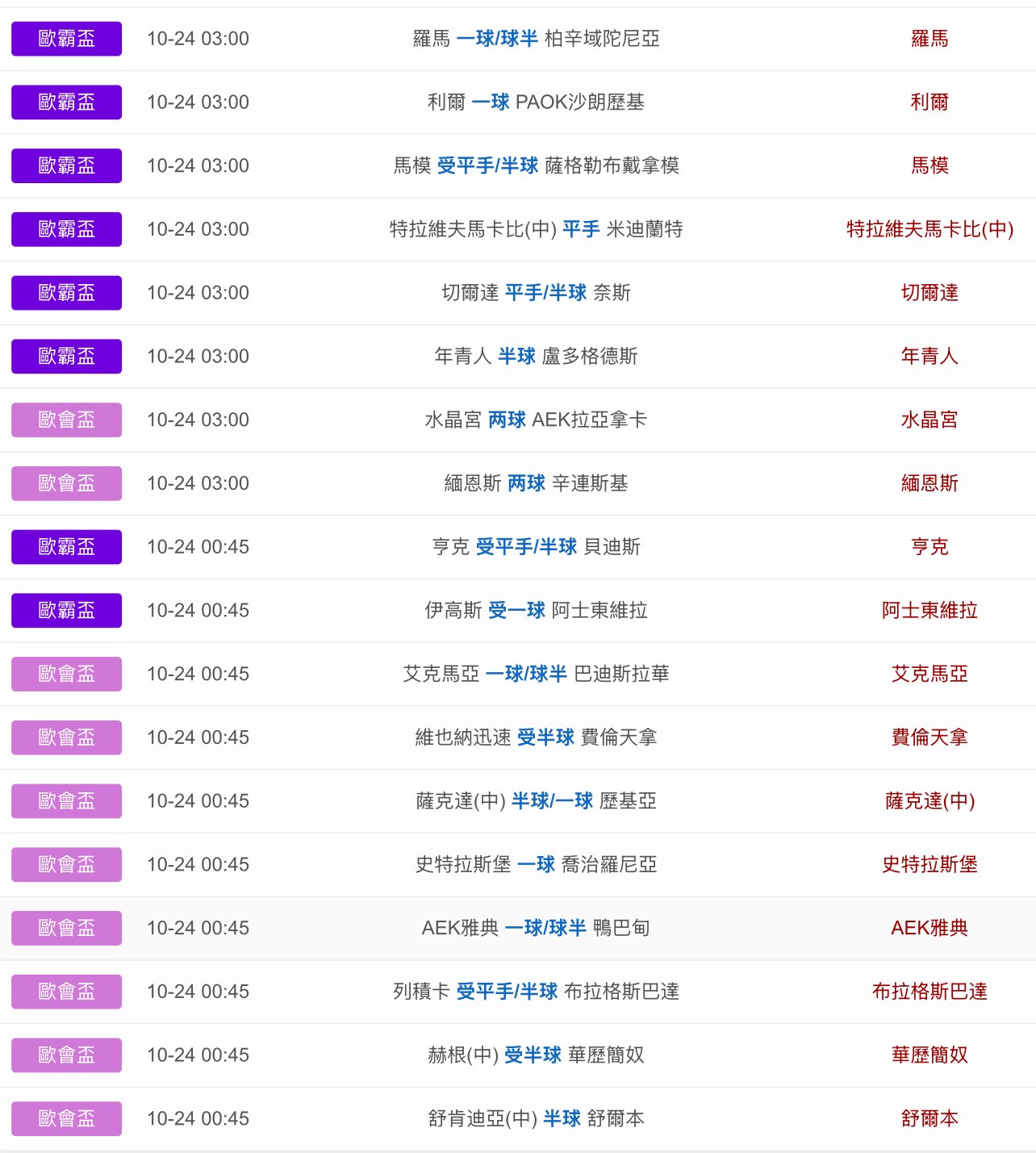Click 歐霸盃 badge in 利爾 match row
This screenshot has width=1036, height=1153.
point(66,102)
